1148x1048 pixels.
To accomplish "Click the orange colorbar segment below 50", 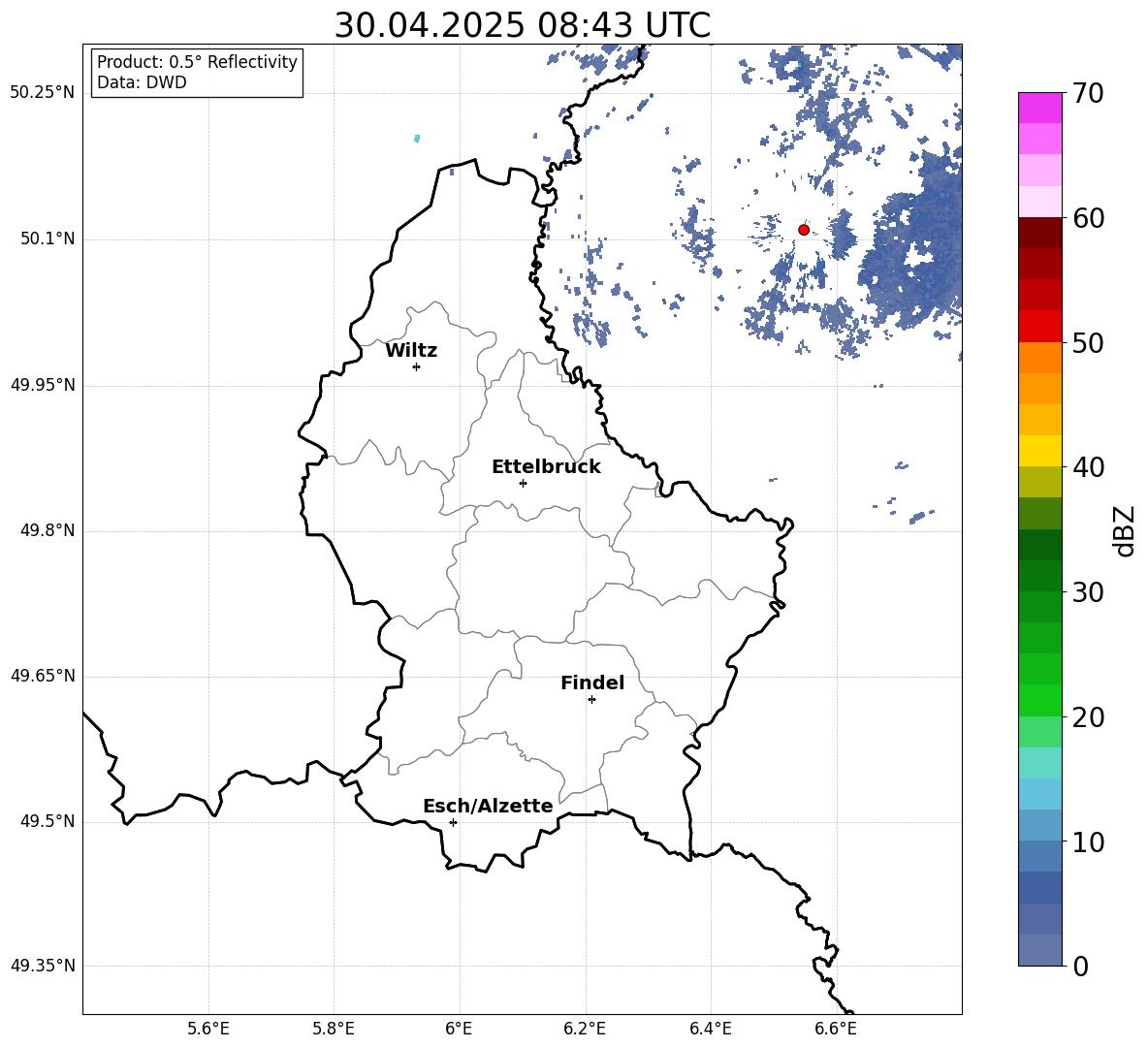I will point(1040,358).
